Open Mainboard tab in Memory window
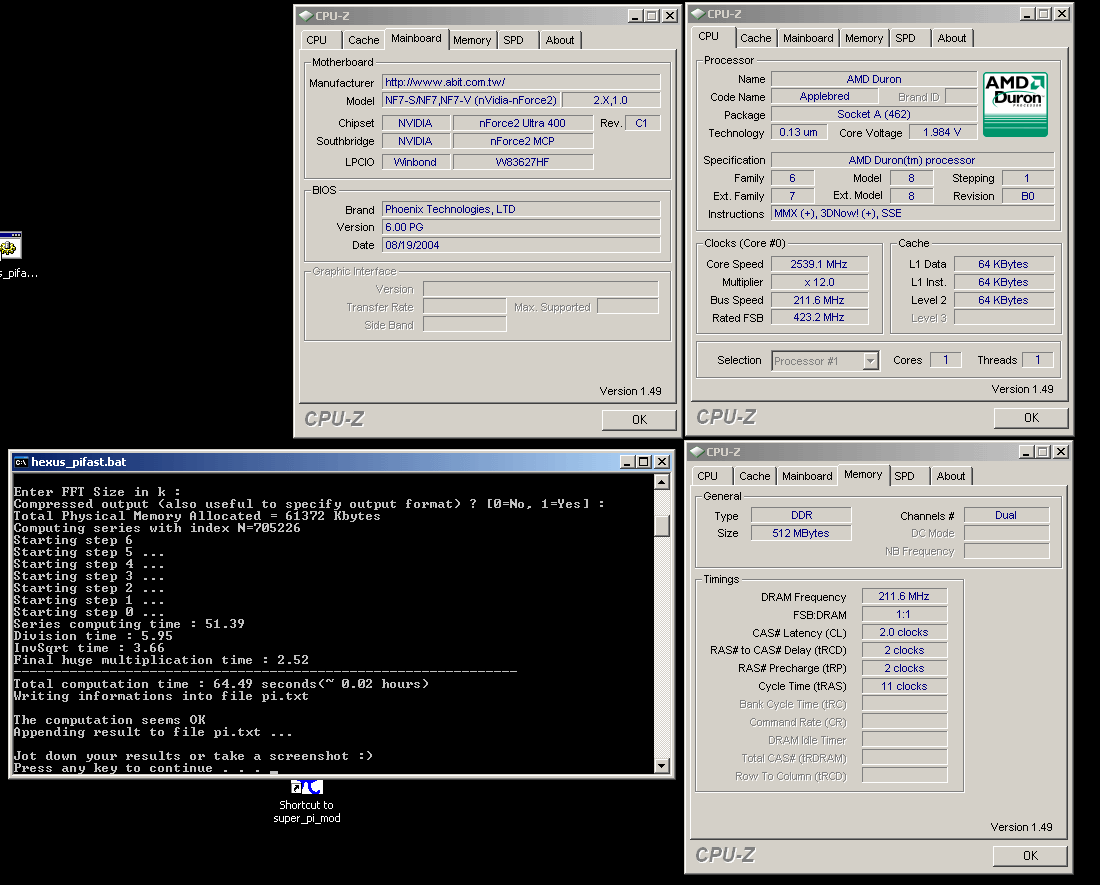The width and height of the screenshot is (1100, 885). (807, 475)
